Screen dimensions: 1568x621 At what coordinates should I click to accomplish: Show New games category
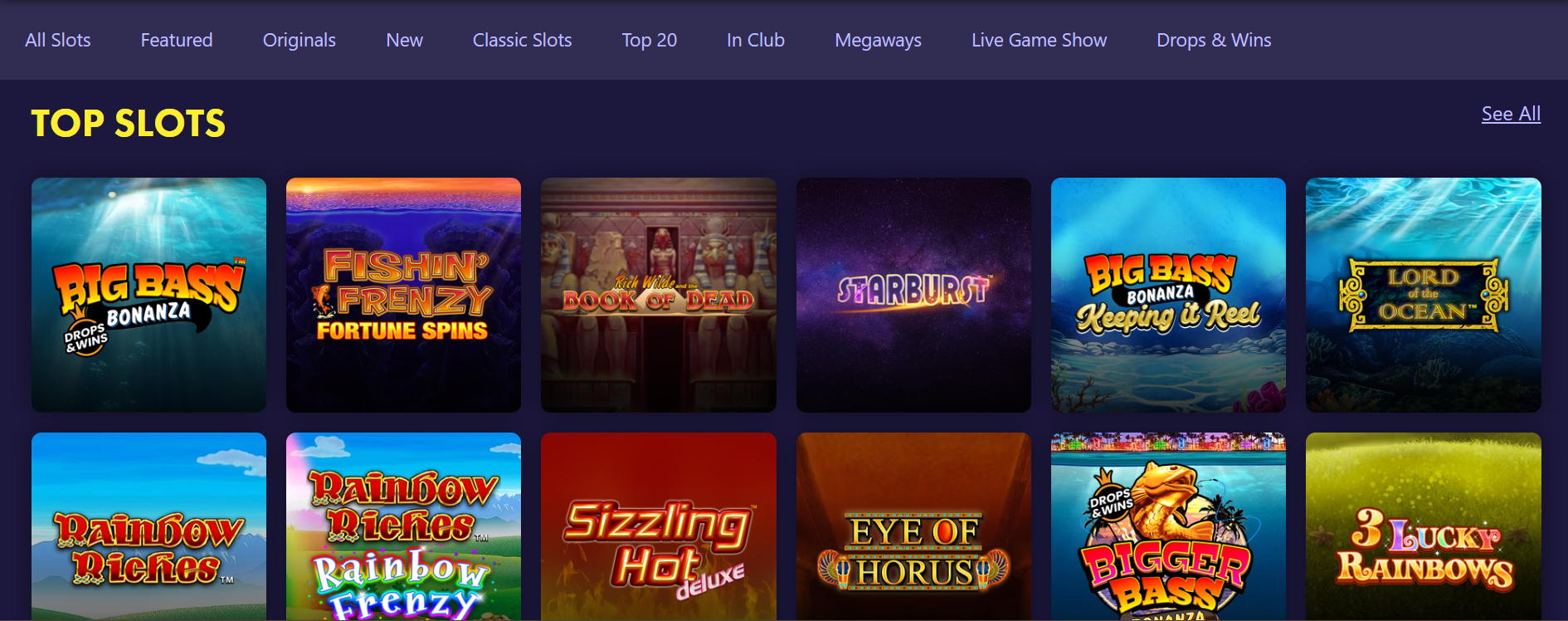[x=404, y=40]
